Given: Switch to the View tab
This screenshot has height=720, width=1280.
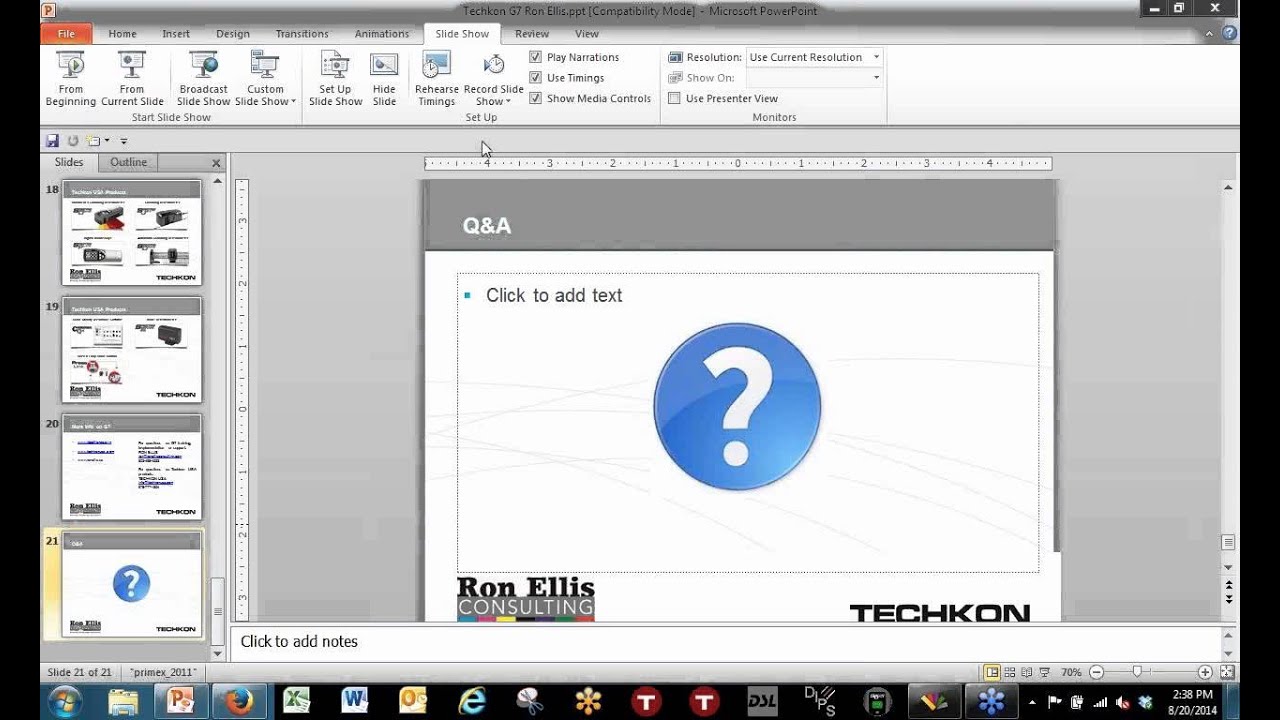Looking at the screenshot, I should pos(587,33).
